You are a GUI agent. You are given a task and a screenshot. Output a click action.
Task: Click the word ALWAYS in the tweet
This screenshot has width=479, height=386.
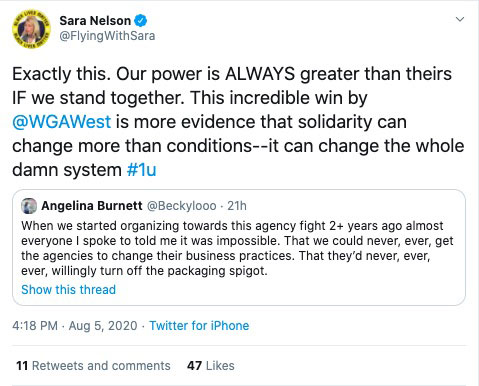[260, 74]
